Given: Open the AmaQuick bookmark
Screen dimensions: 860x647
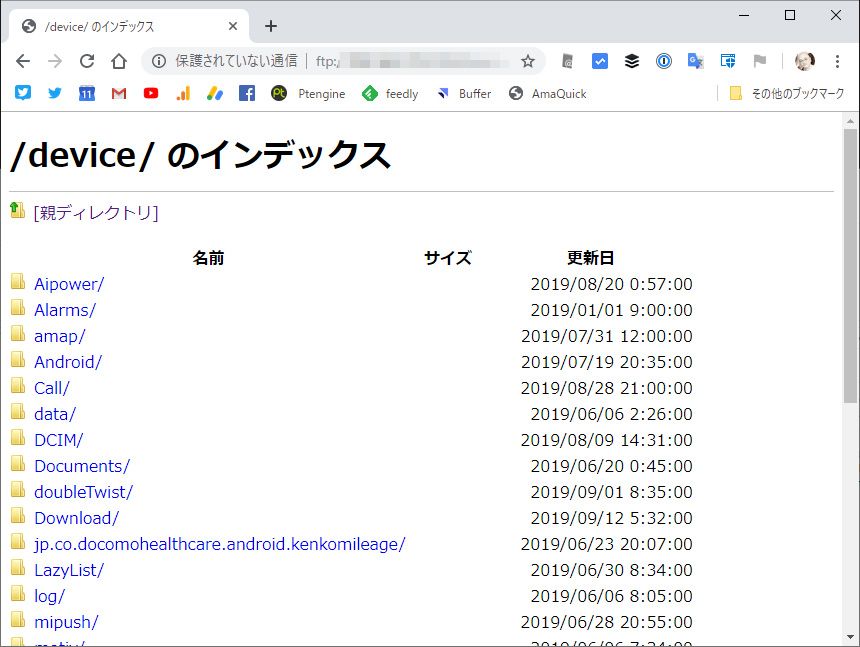Looking at the screenshot, I should coord(547,94).
